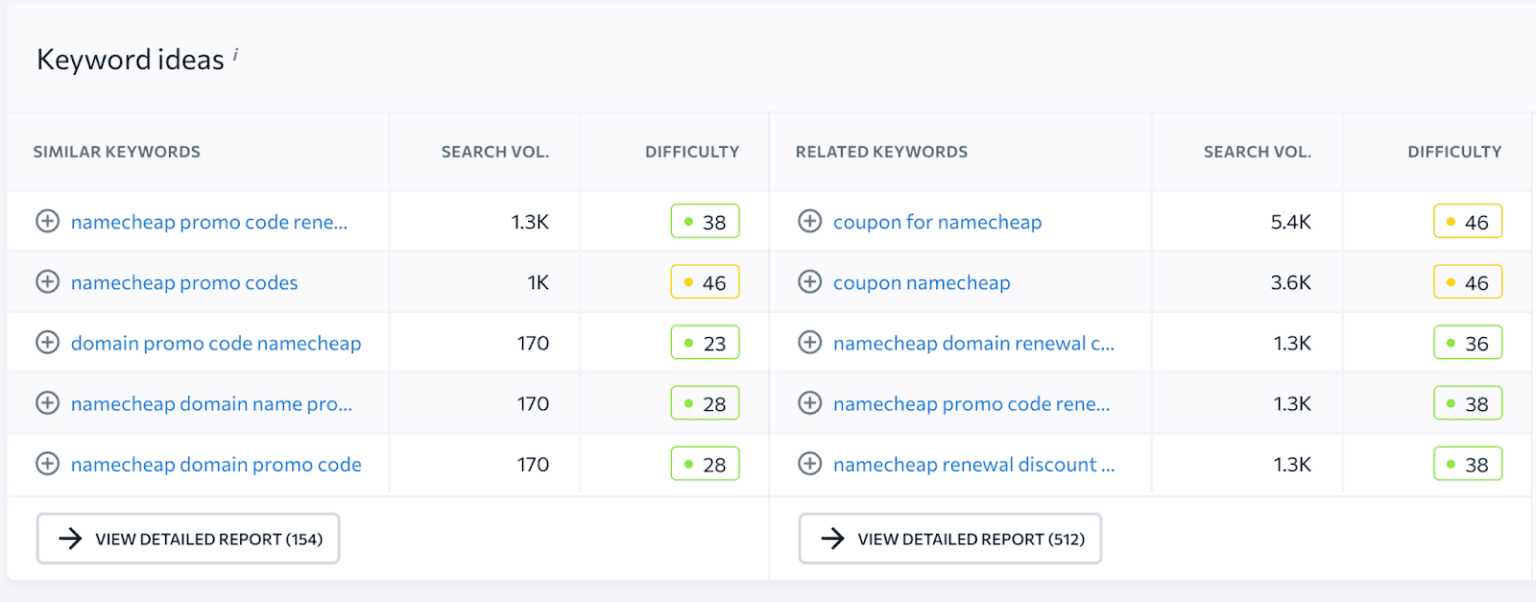The image size is (1536, 602).
Task: Click 170 volume in "namecheap domain name pro..." row
Action: coord(533,404)
